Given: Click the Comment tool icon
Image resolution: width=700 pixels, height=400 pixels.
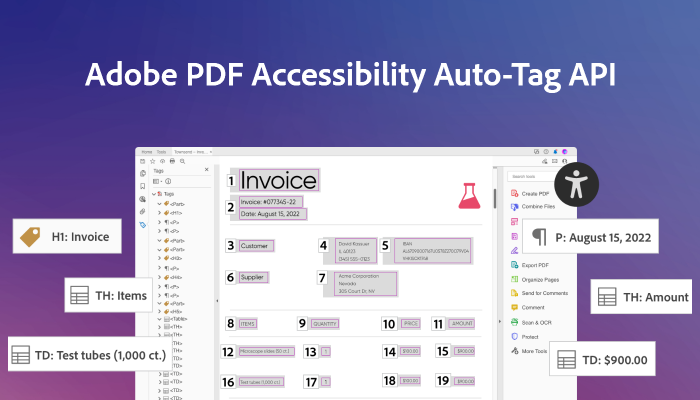Looking at the screenshot, I should pos(514,307).
